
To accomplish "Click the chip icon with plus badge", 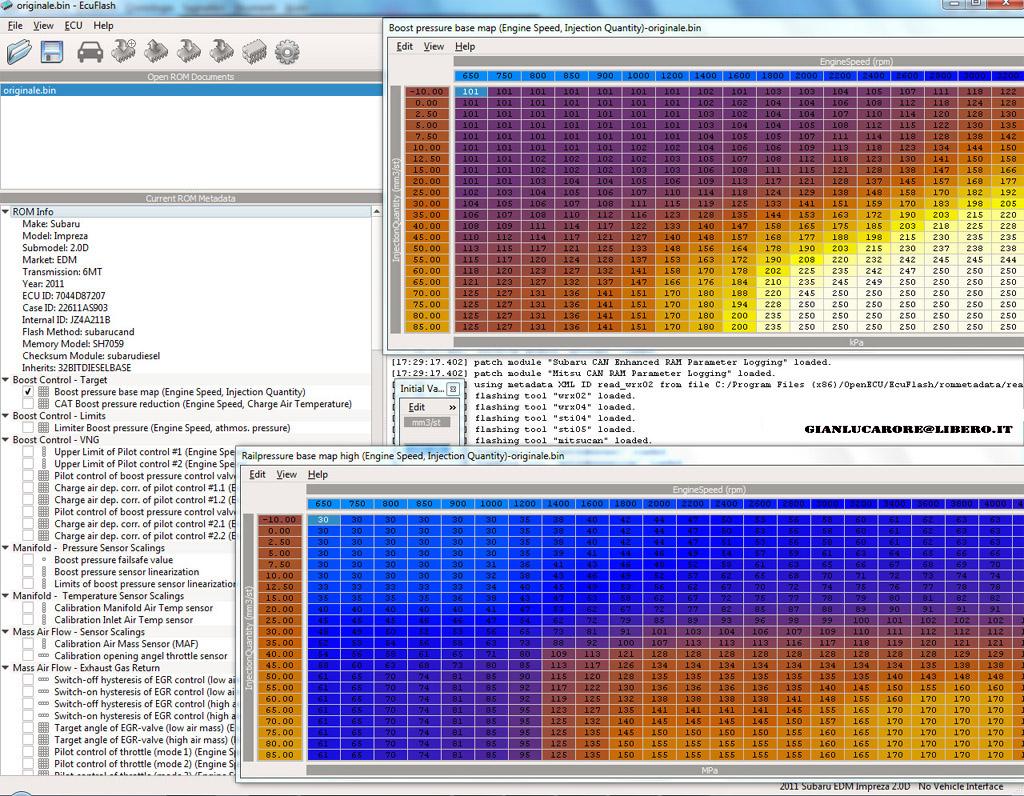I will click(x=124, y=51).
